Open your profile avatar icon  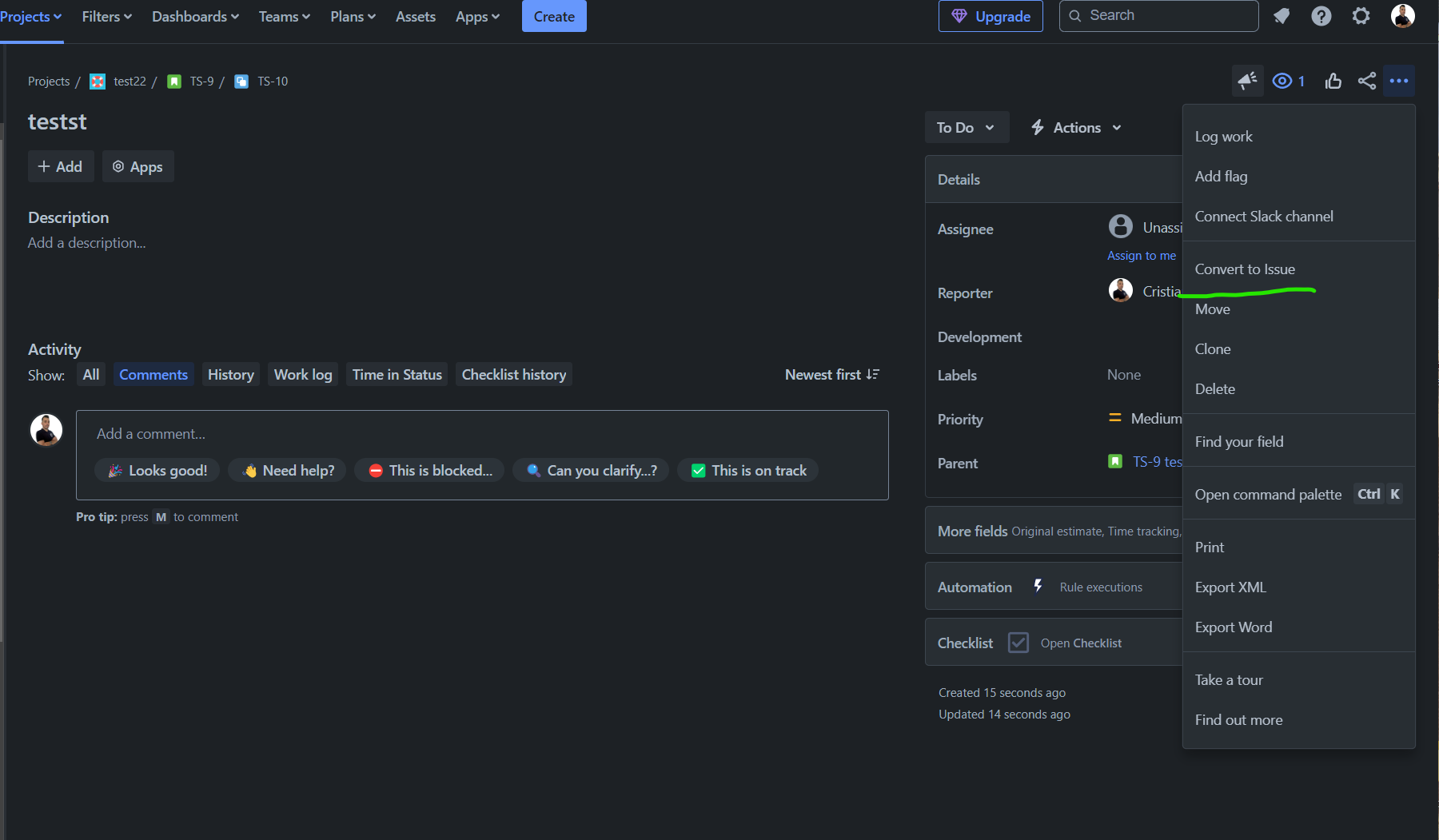1402,16
